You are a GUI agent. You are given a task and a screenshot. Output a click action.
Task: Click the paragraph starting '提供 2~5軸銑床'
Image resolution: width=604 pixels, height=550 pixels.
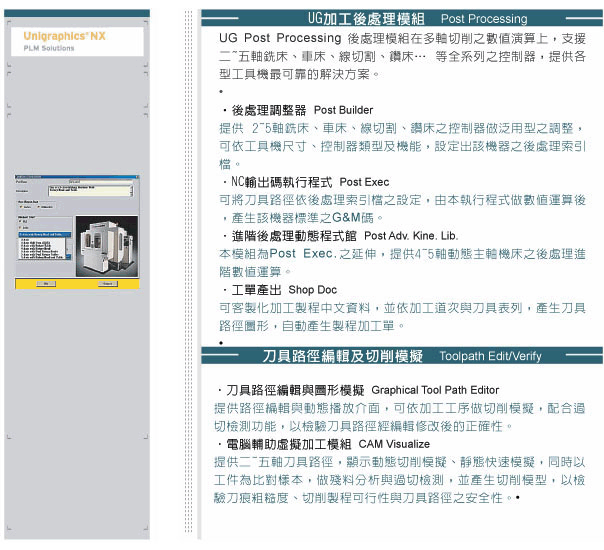click(x=402, y=146)
